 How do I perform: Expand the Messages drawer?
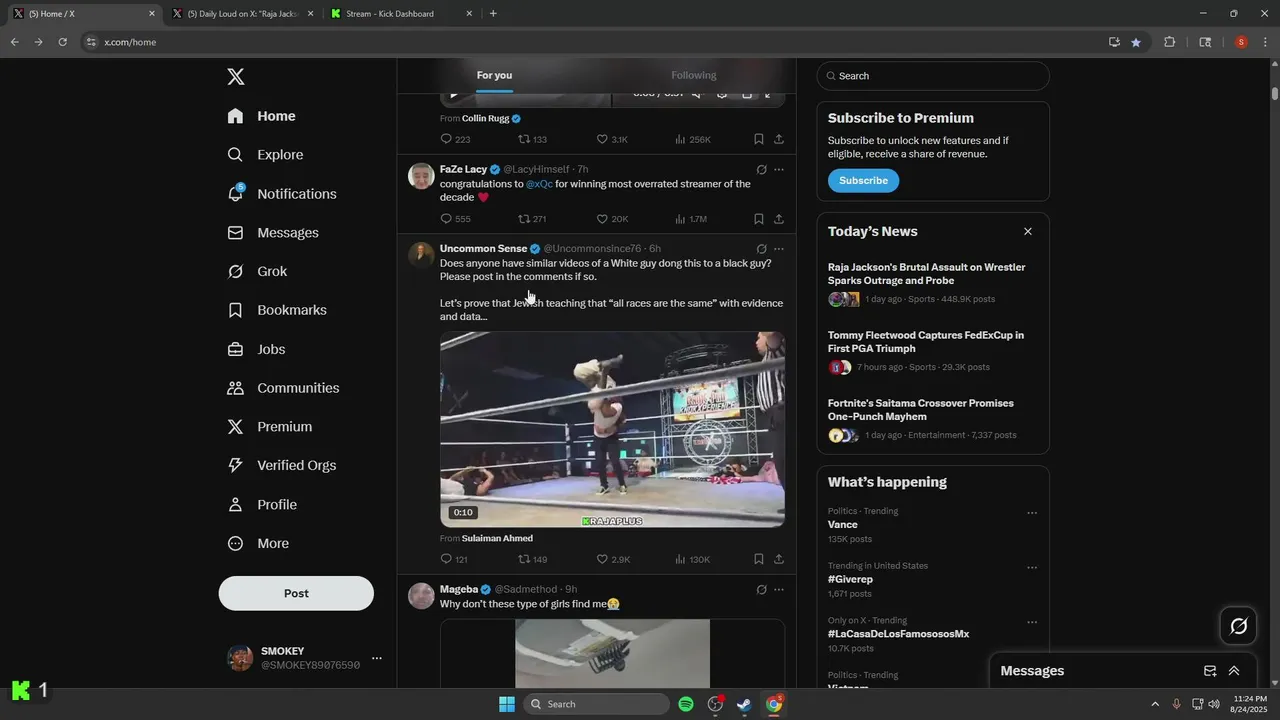[x=1234, y=671]
